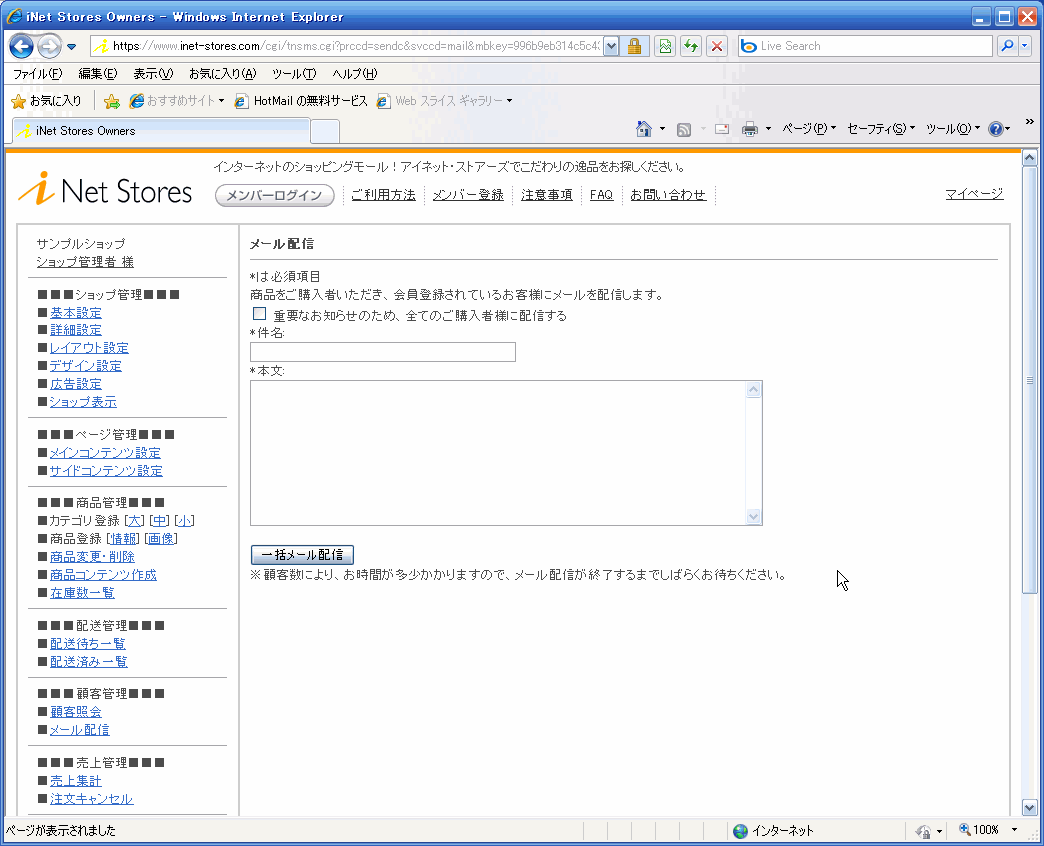Enable send to all purchasers checkbox
1044x846 pixels.
[x=260, y=314]
